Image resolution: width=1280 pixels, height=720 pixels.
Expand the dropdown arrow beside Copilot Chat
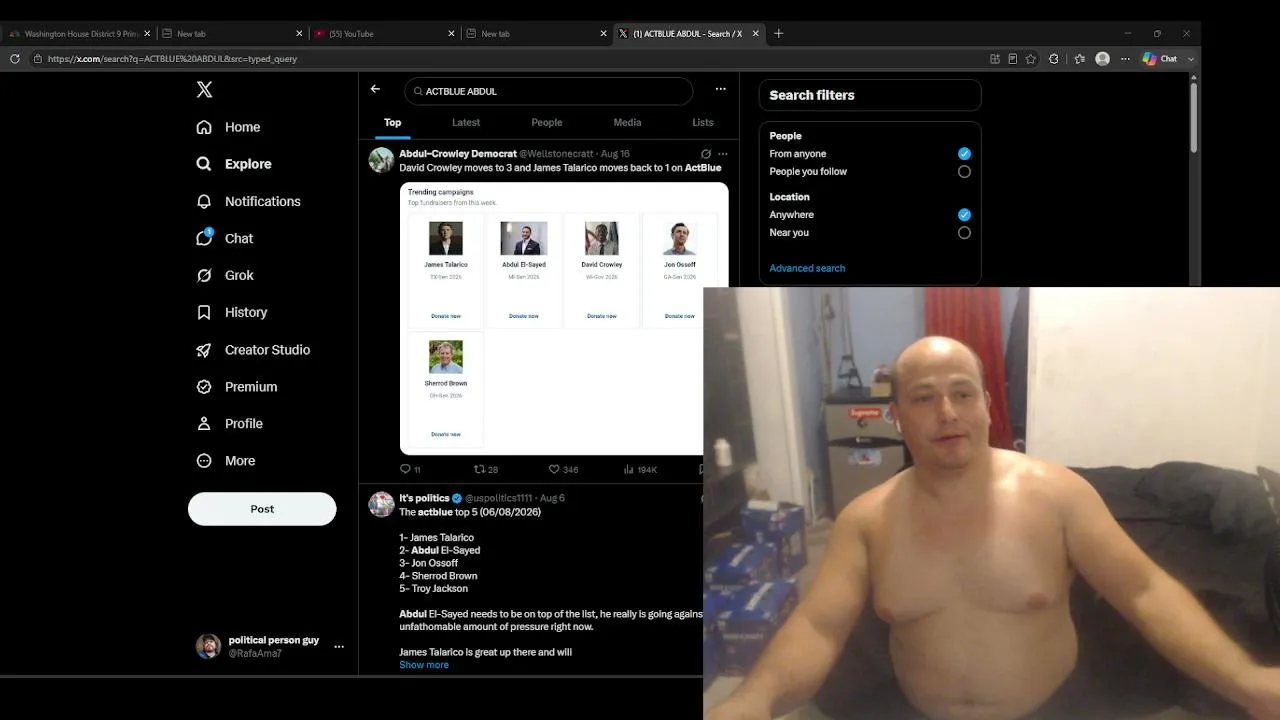click(1191, 59)
